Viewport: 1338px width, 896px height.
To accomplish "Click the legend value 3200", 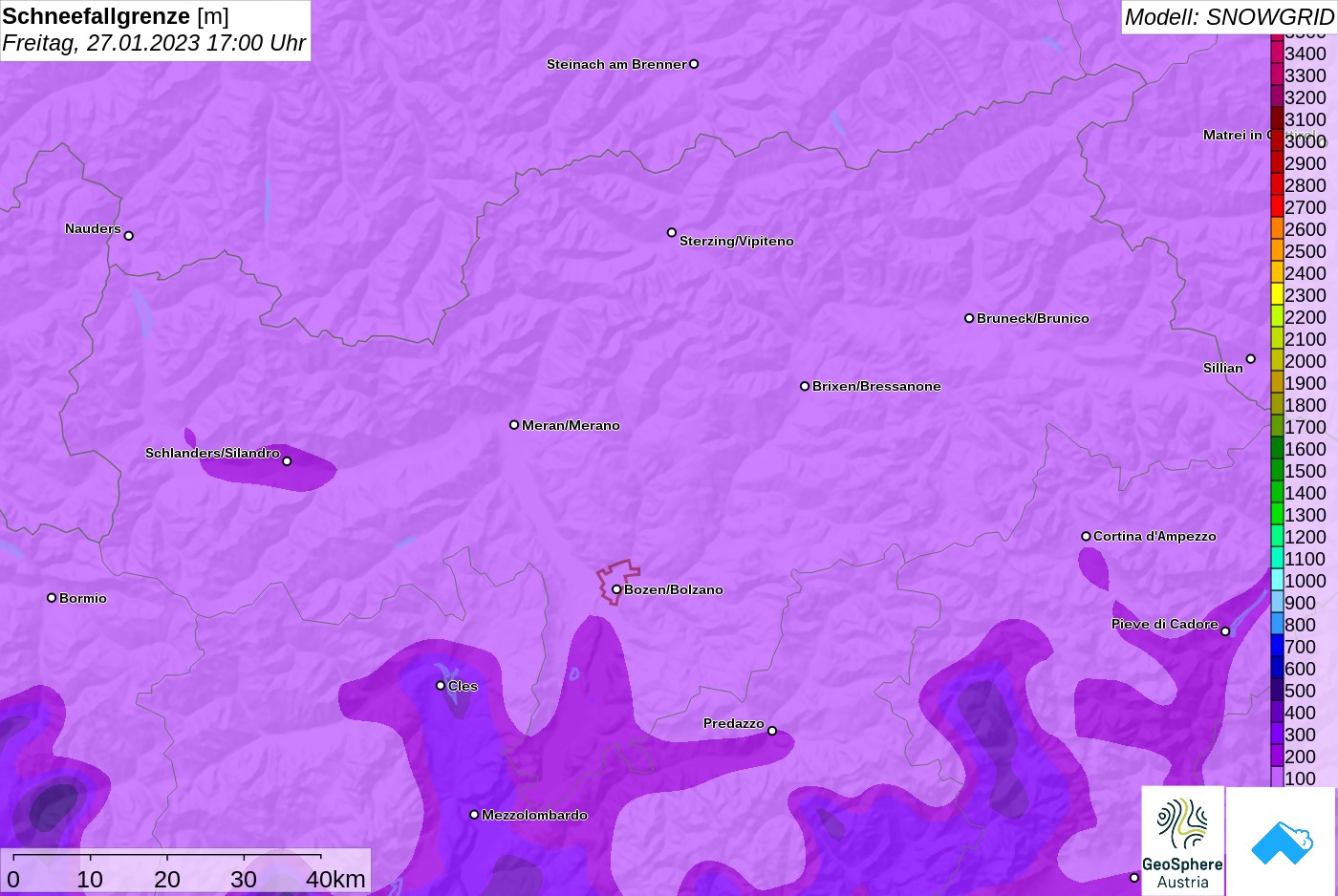I will click(x=1306, y=97).
